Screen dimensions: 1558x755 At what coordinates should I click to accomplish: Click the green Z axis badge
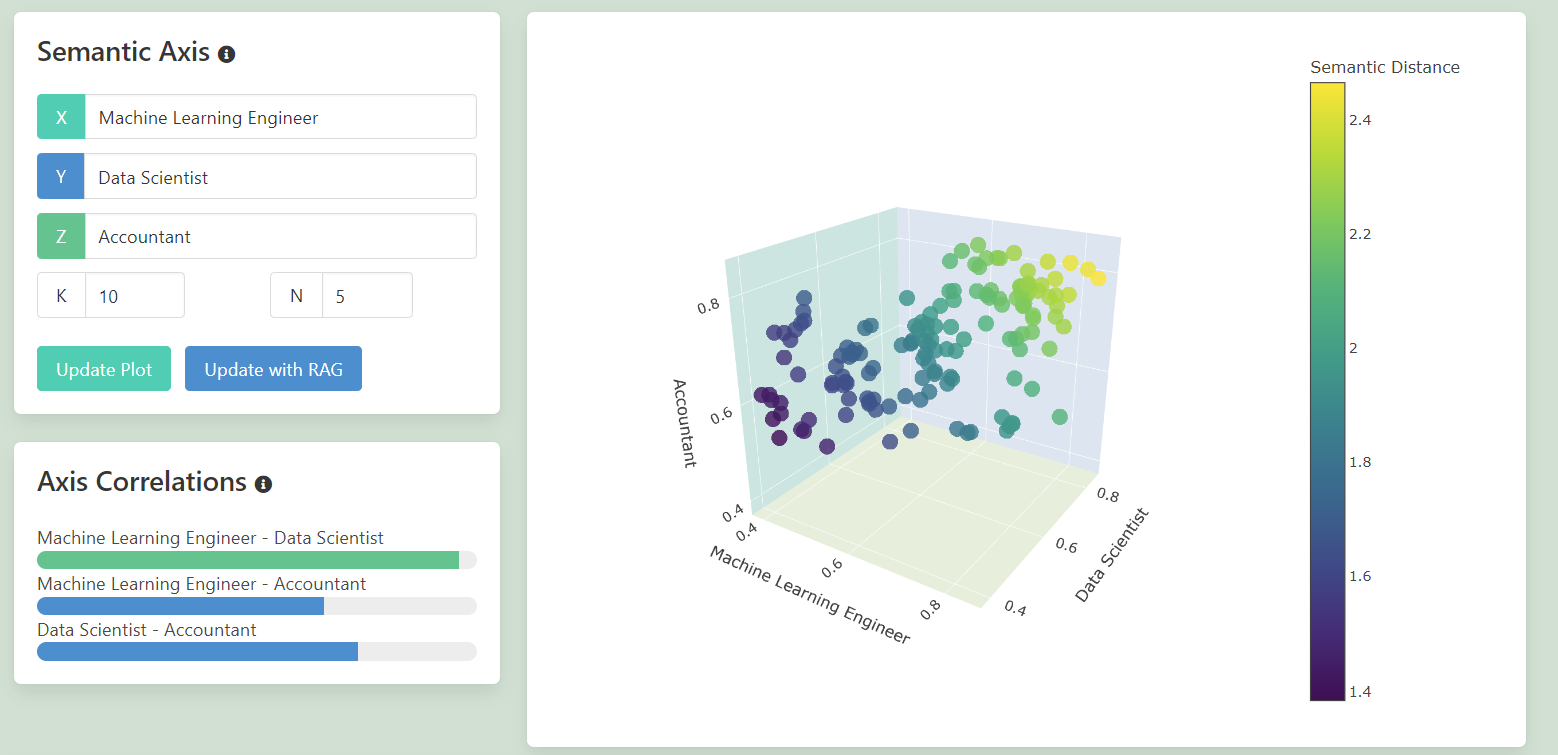[61, 237]
